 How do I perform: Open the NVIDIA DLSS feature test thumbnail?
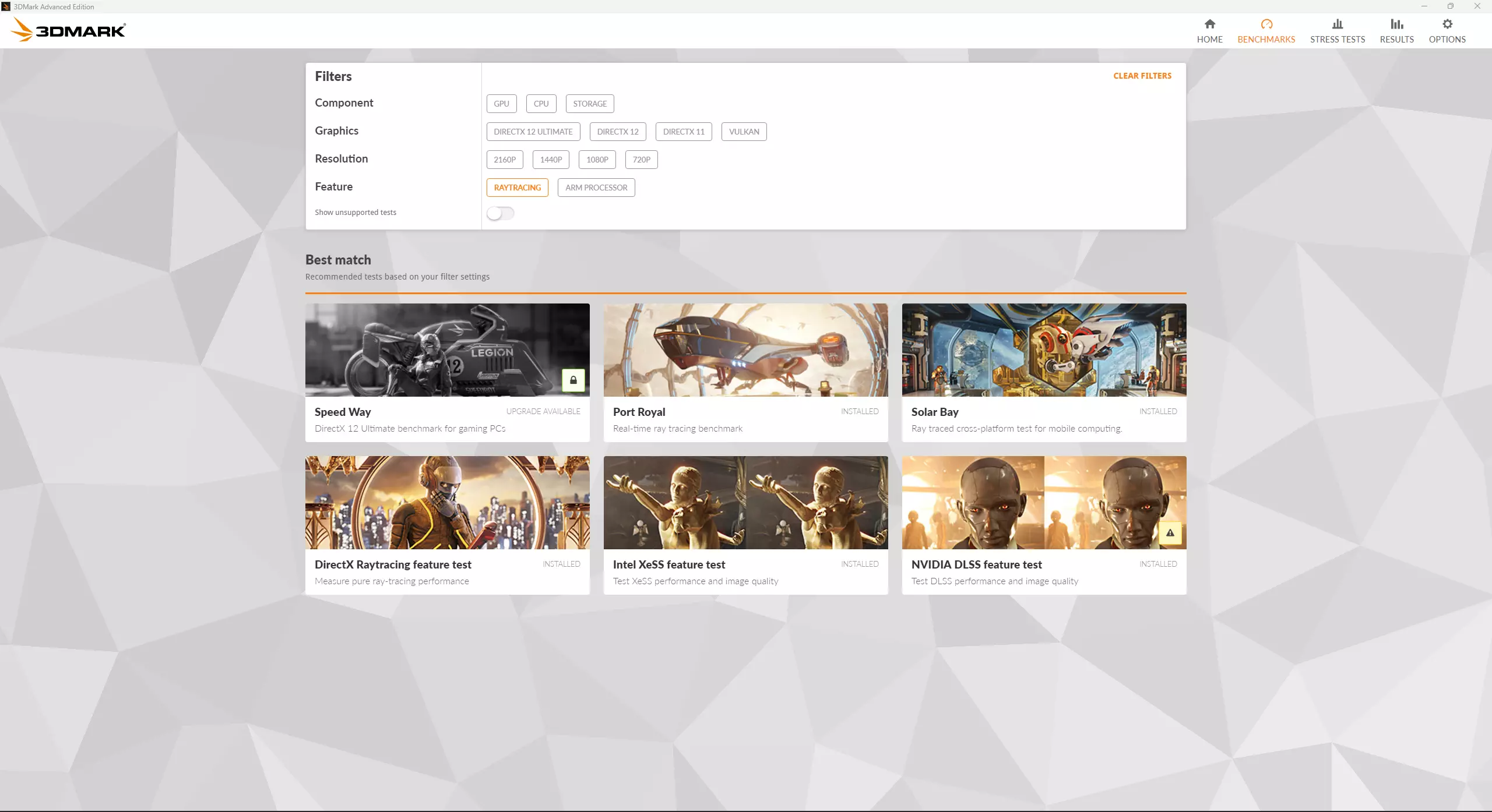tap(1044, 503)
